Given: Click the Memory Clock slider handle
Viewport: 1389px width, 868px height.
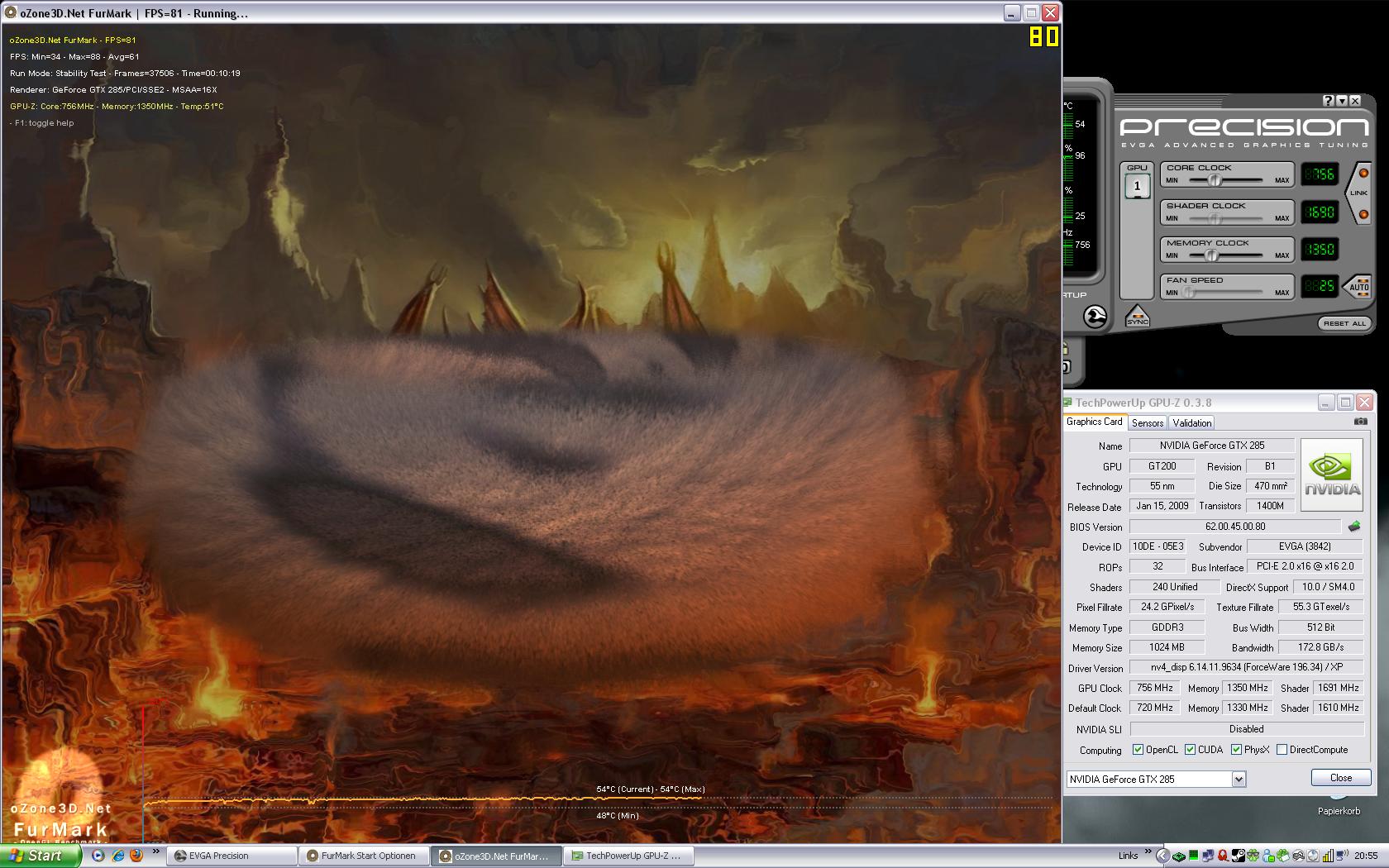Looking at the screenshot, I should point(1212,255).
